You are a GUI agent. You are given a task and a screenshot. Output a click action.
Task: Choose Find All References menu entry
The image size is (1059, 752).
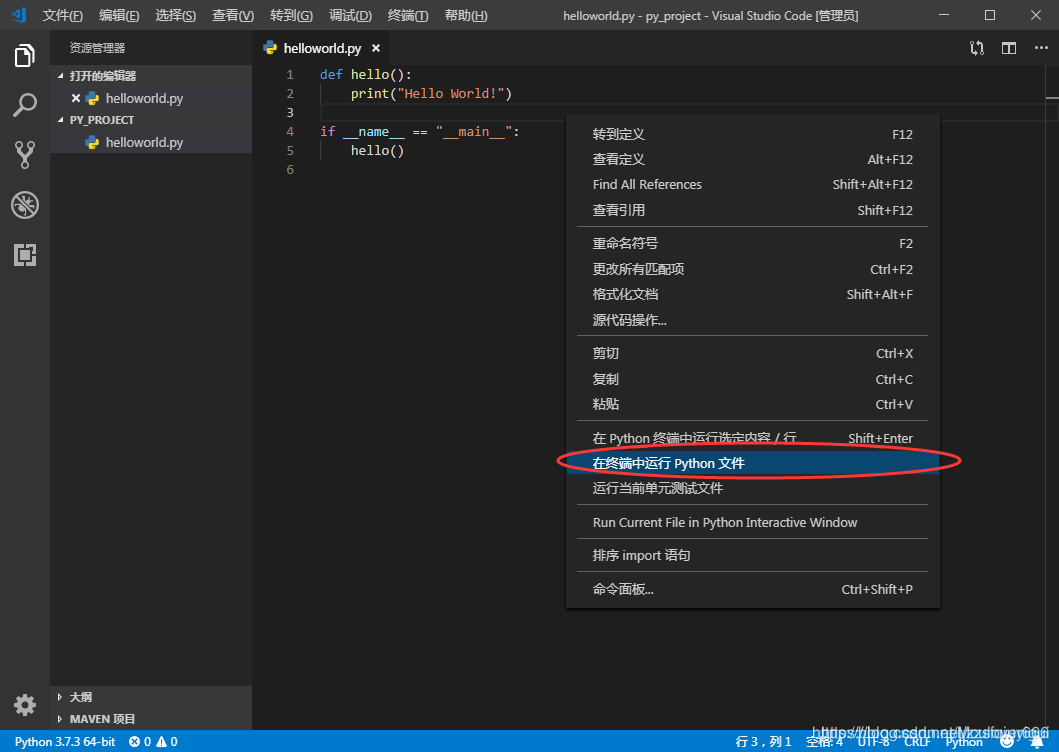coord(752,184)
